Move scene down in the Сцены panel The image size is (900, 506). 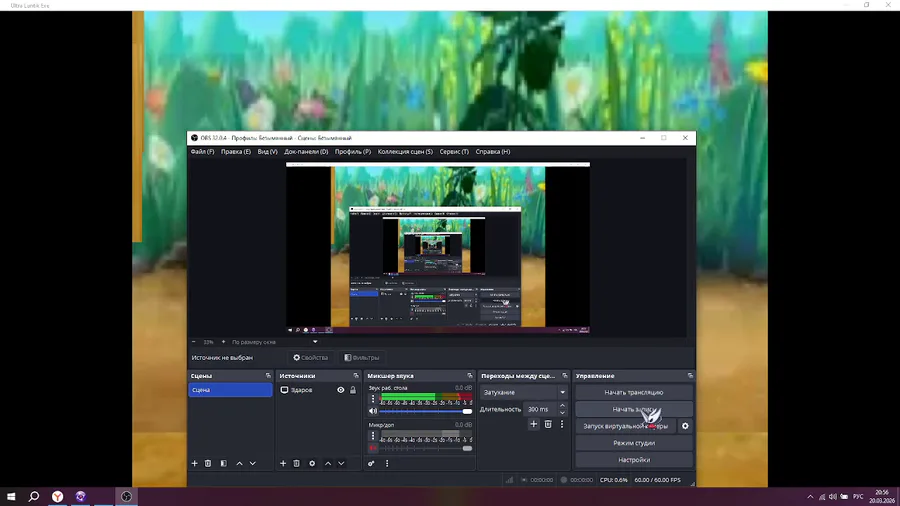(x=253, y=464)
